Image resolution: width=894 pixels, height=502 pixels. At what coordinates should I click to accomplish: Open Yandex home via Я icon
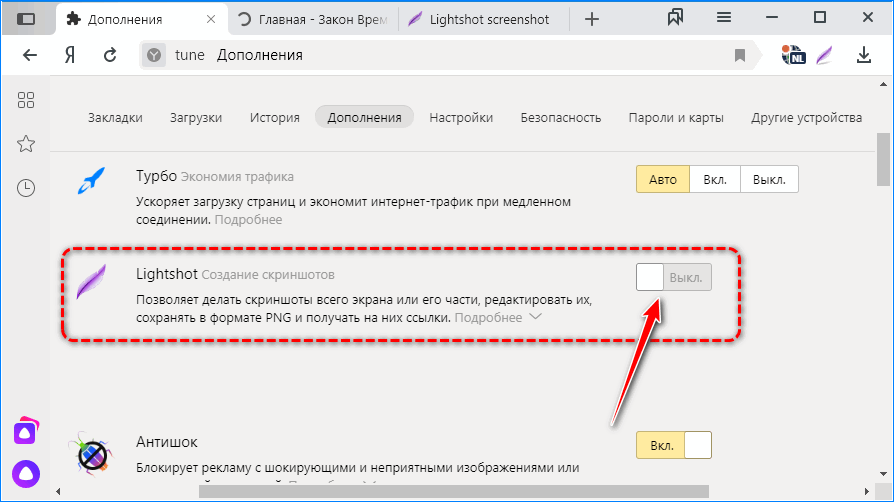pos(70,55)
